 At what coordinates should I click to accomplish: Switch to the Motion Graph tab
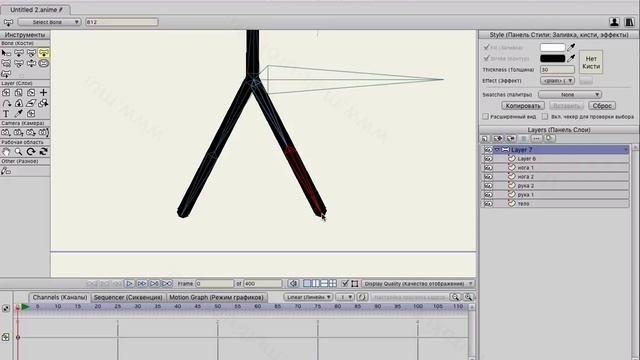pyautogui.click(x=216, y=297)
